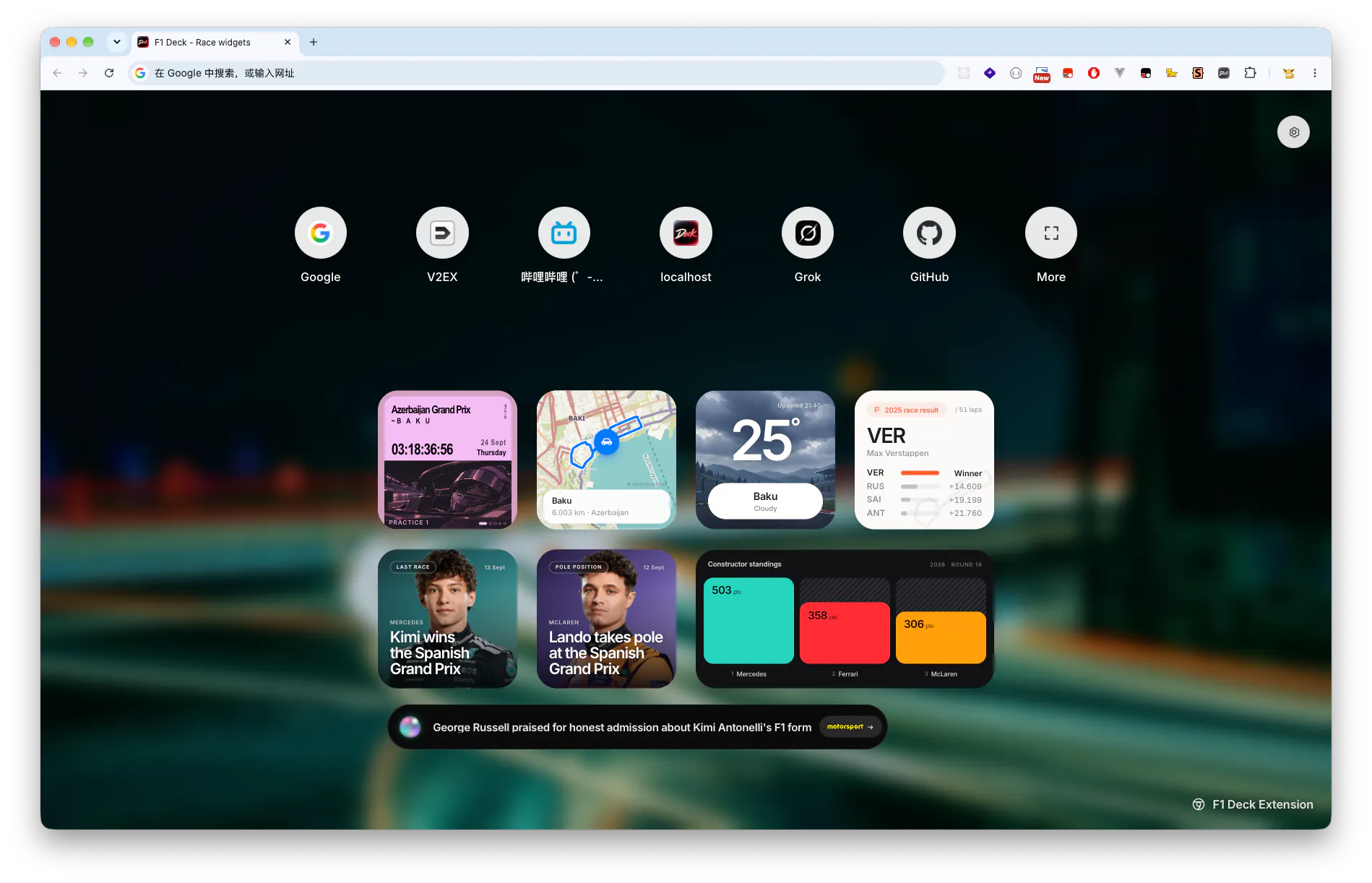Click the Max Verstappen driver name
Screen dimensions: 1372x883
(897, 453)
